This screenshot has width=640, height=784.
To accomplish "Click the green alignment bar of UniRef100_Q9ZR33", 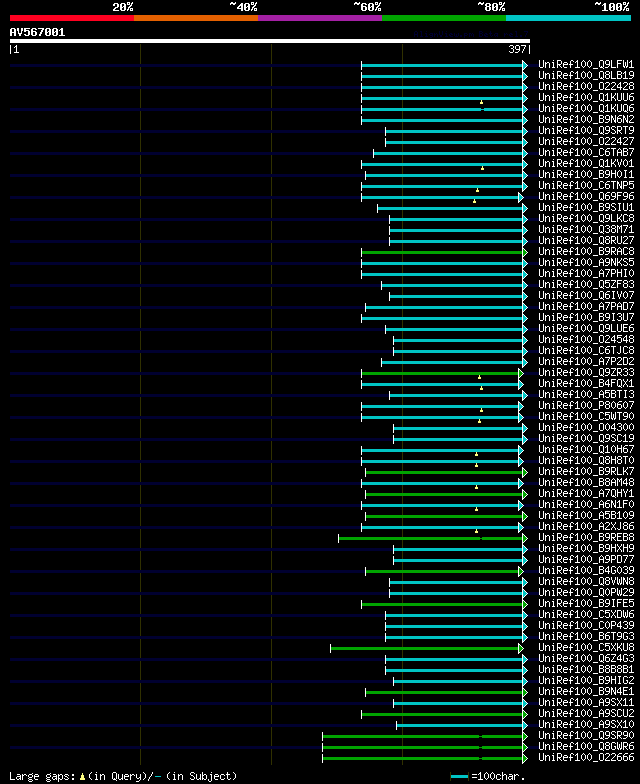I will click(x=440, y=374).
